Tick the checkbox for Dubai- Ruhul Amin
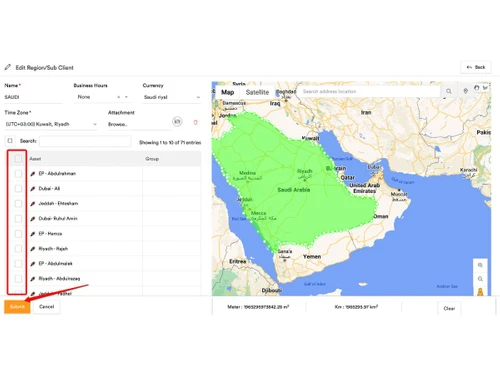Screen dimensions: 500x375 (18, 219)
